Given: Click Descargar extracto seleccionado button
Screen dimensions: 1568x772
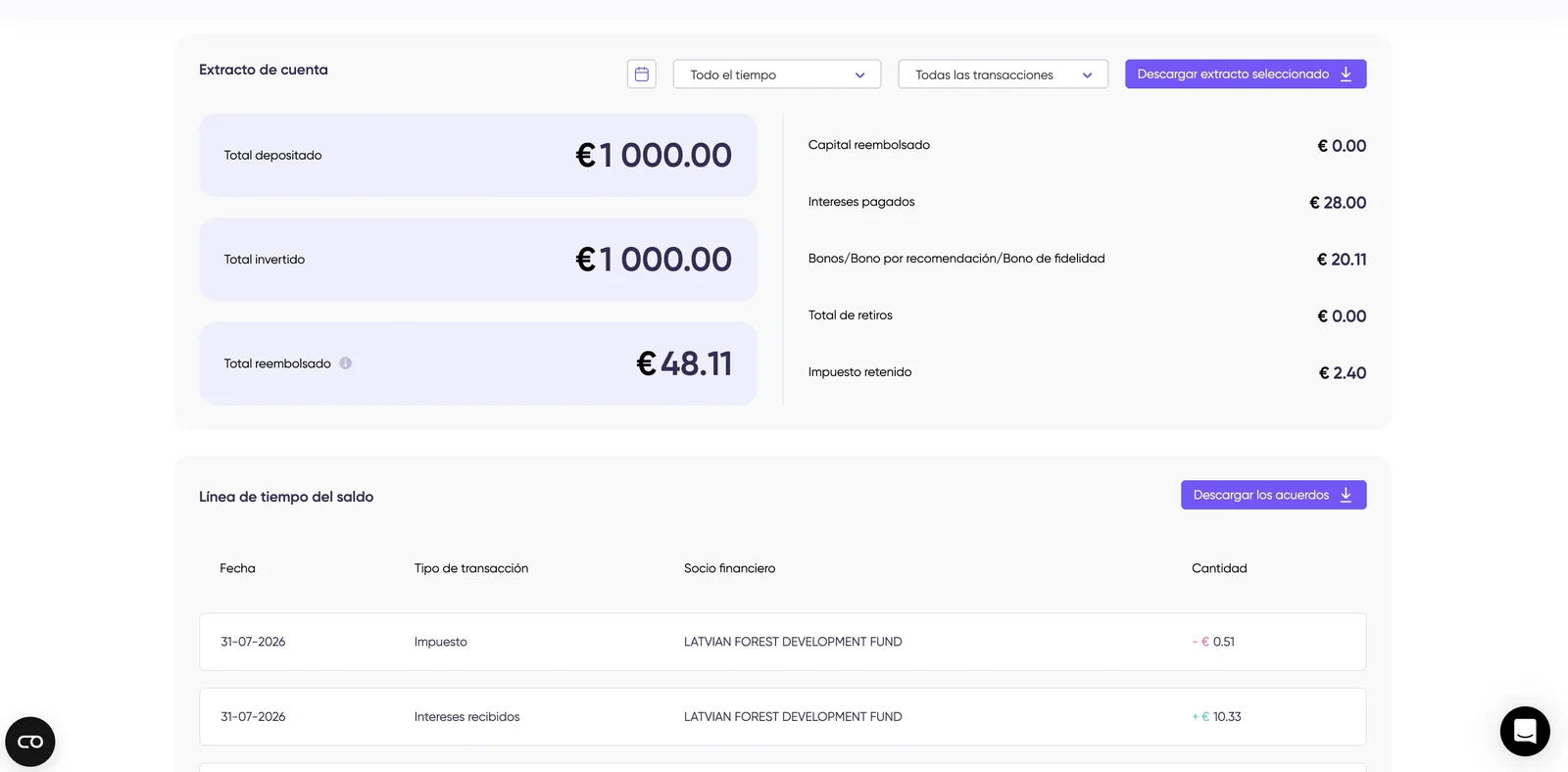Looking at the screenshot, I should [x=1246, y=74].
